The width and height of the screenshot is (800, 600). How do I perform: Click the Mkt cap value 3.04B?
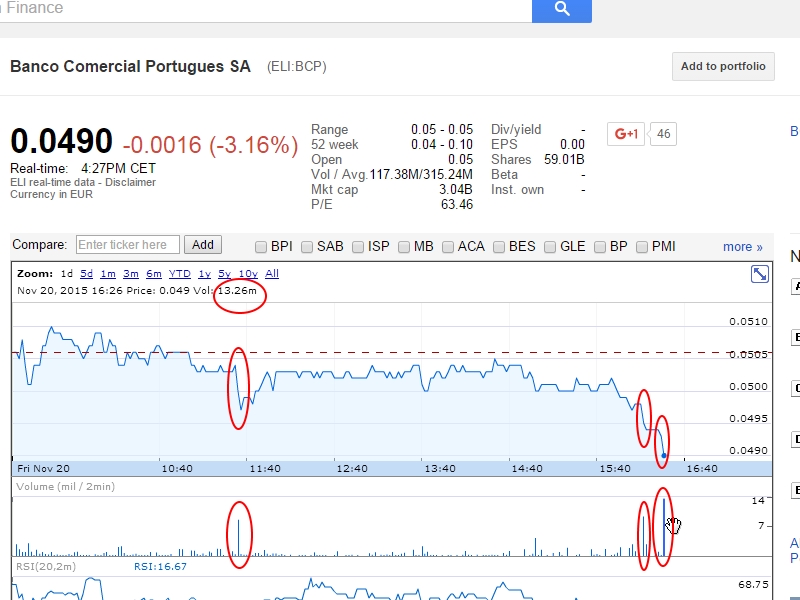(456, 190)
